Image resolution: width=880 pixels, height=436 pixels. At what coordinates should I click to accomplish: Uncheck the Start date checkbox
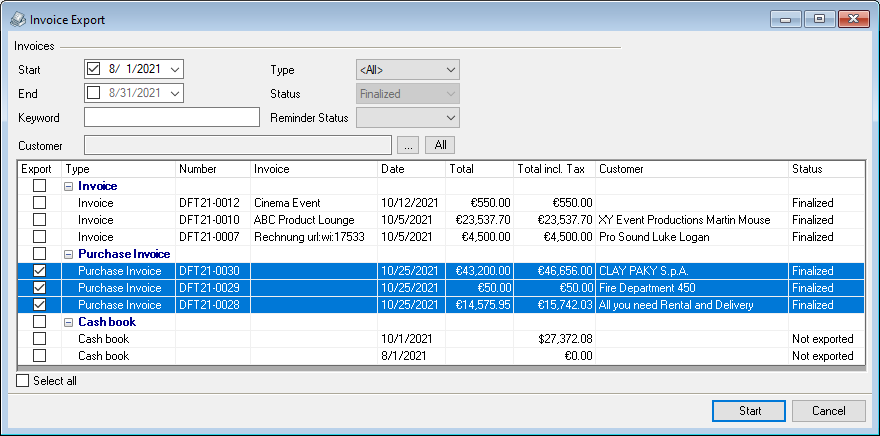pyautogui.click(x=95, y=69)
